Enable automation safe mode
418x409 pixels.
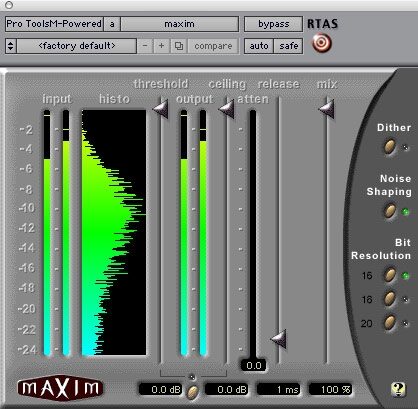point(288,46)
